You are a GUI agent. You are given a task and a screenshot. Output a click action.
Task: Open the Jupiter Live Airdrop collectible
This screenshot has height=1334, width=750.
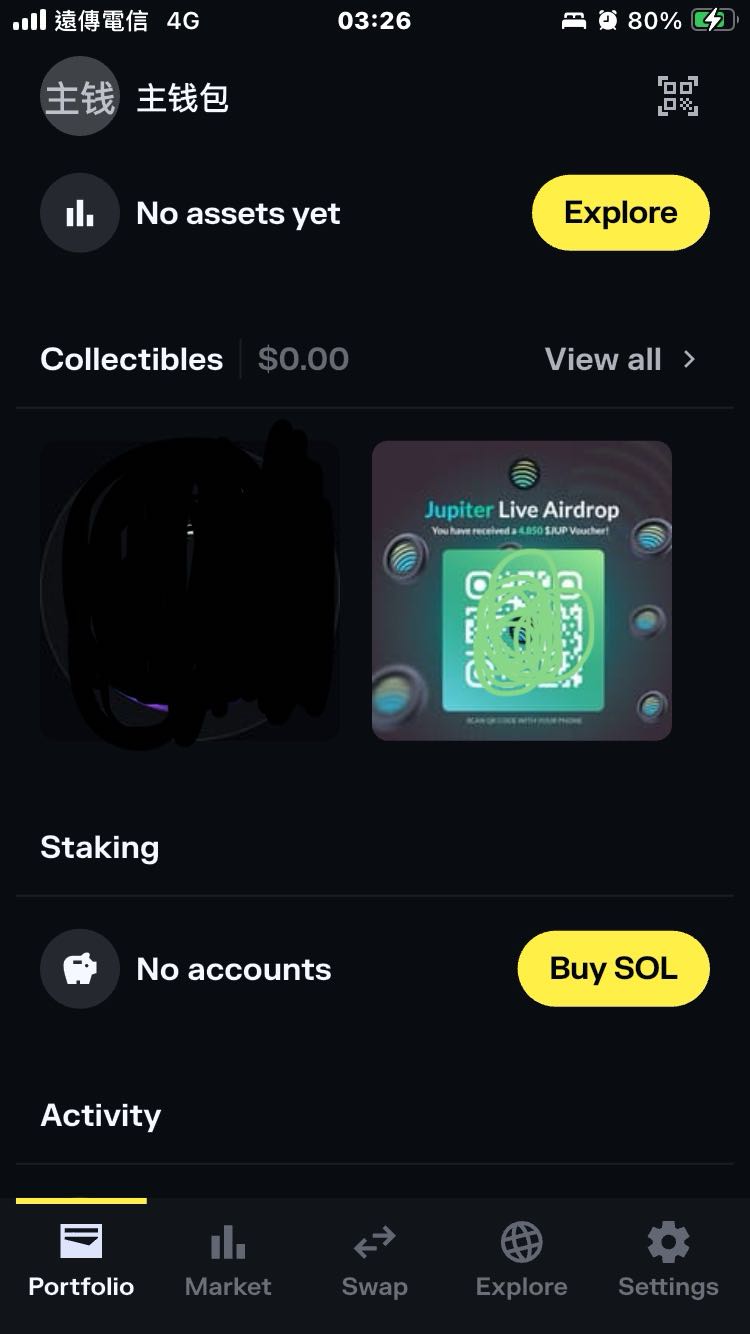521,590
